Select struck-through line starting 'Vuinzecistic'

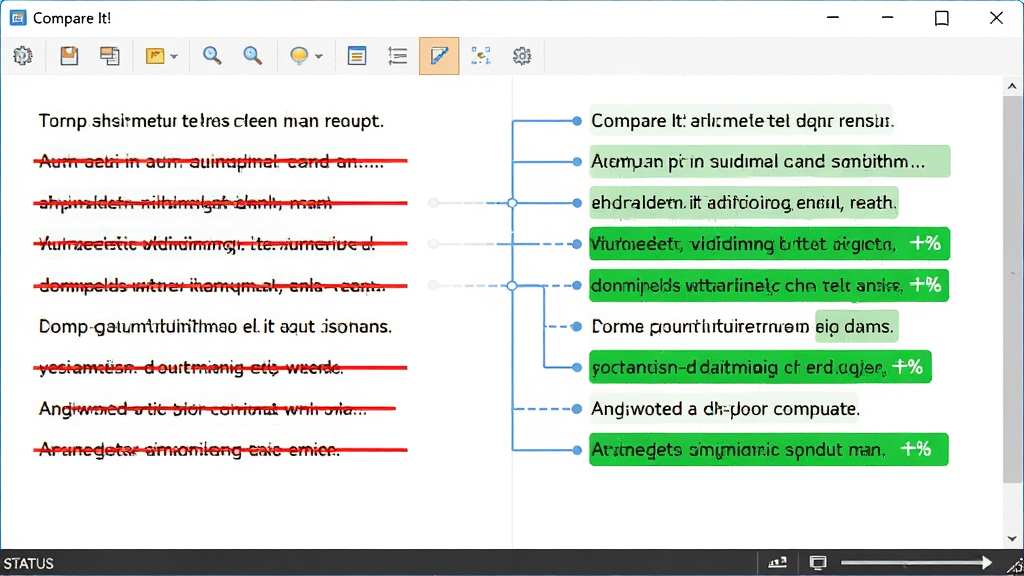point(221,244)
